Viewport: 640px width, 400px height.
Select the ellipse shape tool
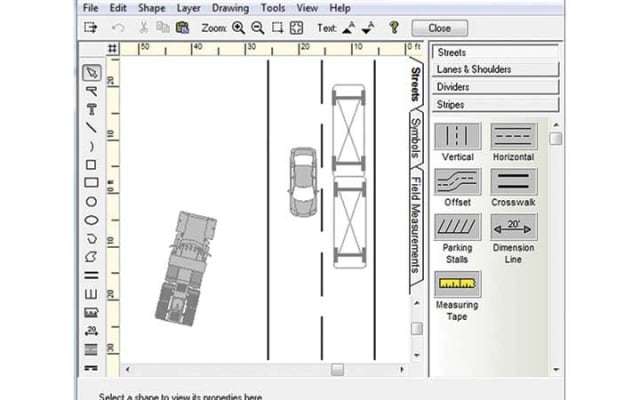[x=91, y=219]
